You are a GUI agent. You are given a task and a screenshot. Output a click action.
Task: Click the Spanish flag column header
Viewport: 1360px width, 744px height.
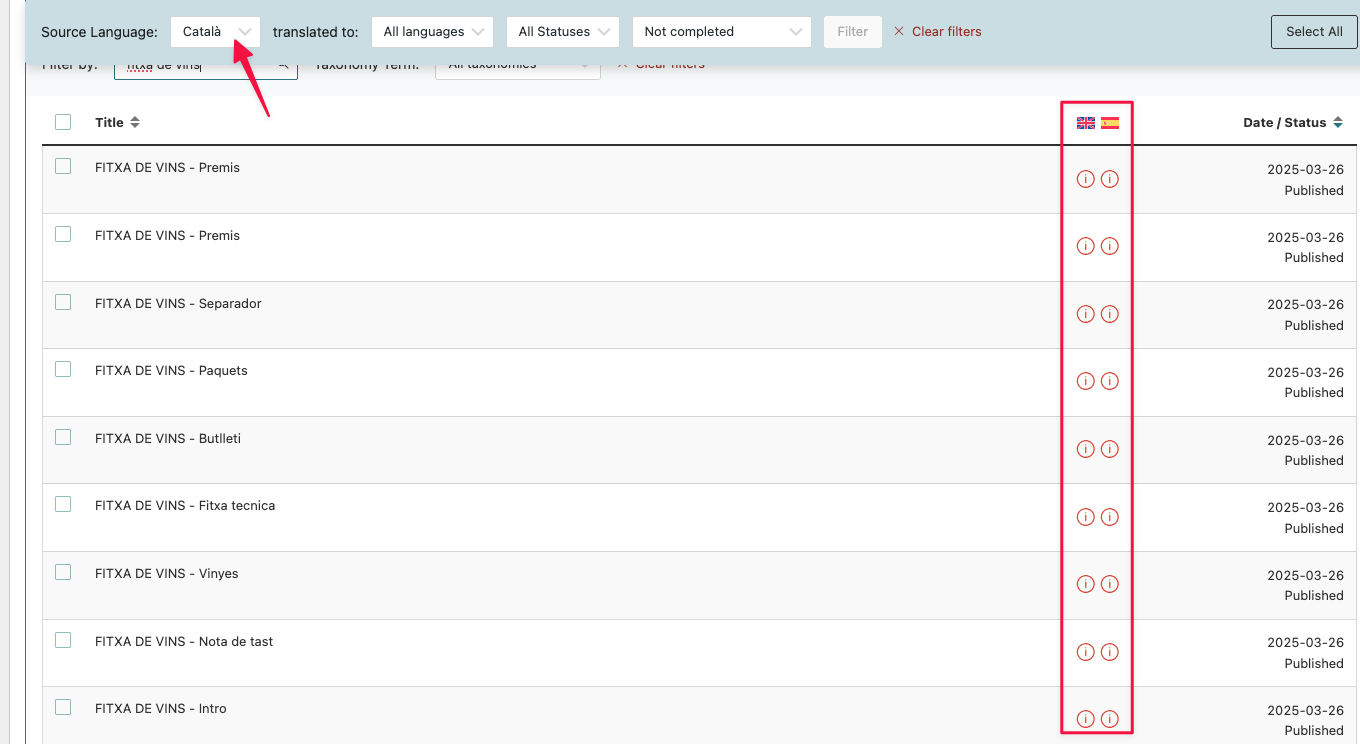[x=1110, y=123]
